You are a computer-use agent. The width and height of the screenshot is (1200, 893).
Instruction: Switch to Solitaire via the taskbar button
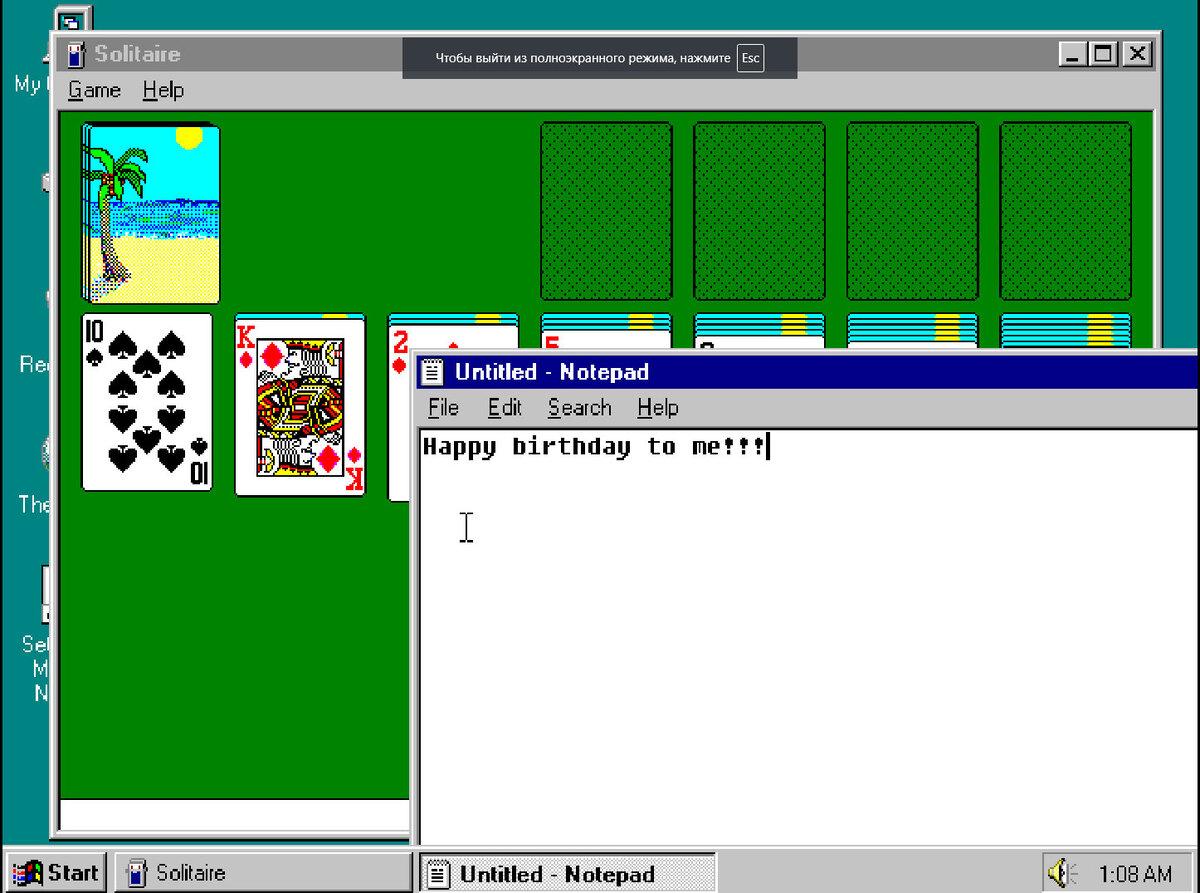point(263,873)
